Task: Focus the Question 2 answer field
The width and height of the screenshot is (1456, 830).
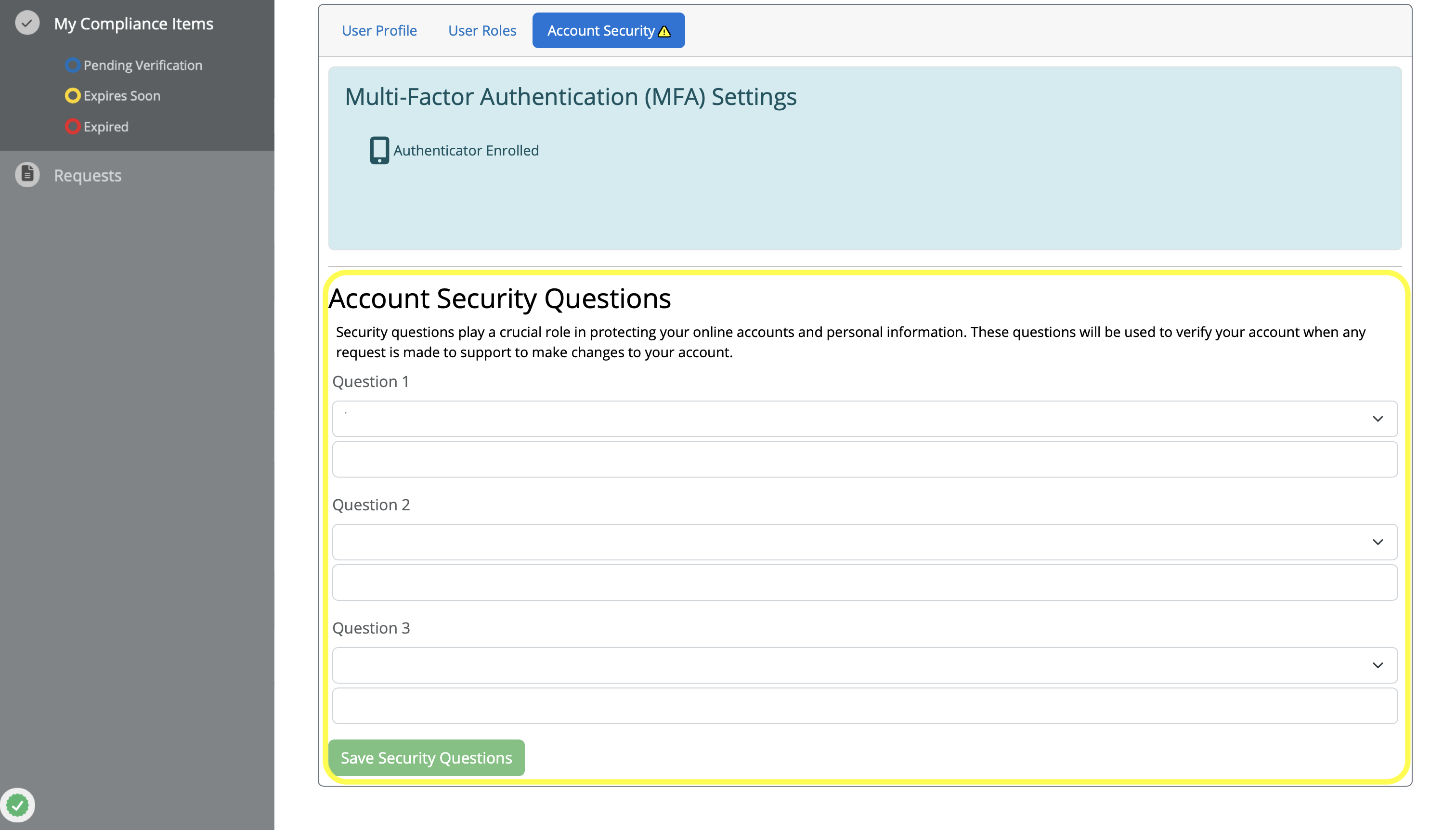Action: click(x=864, y=583)
